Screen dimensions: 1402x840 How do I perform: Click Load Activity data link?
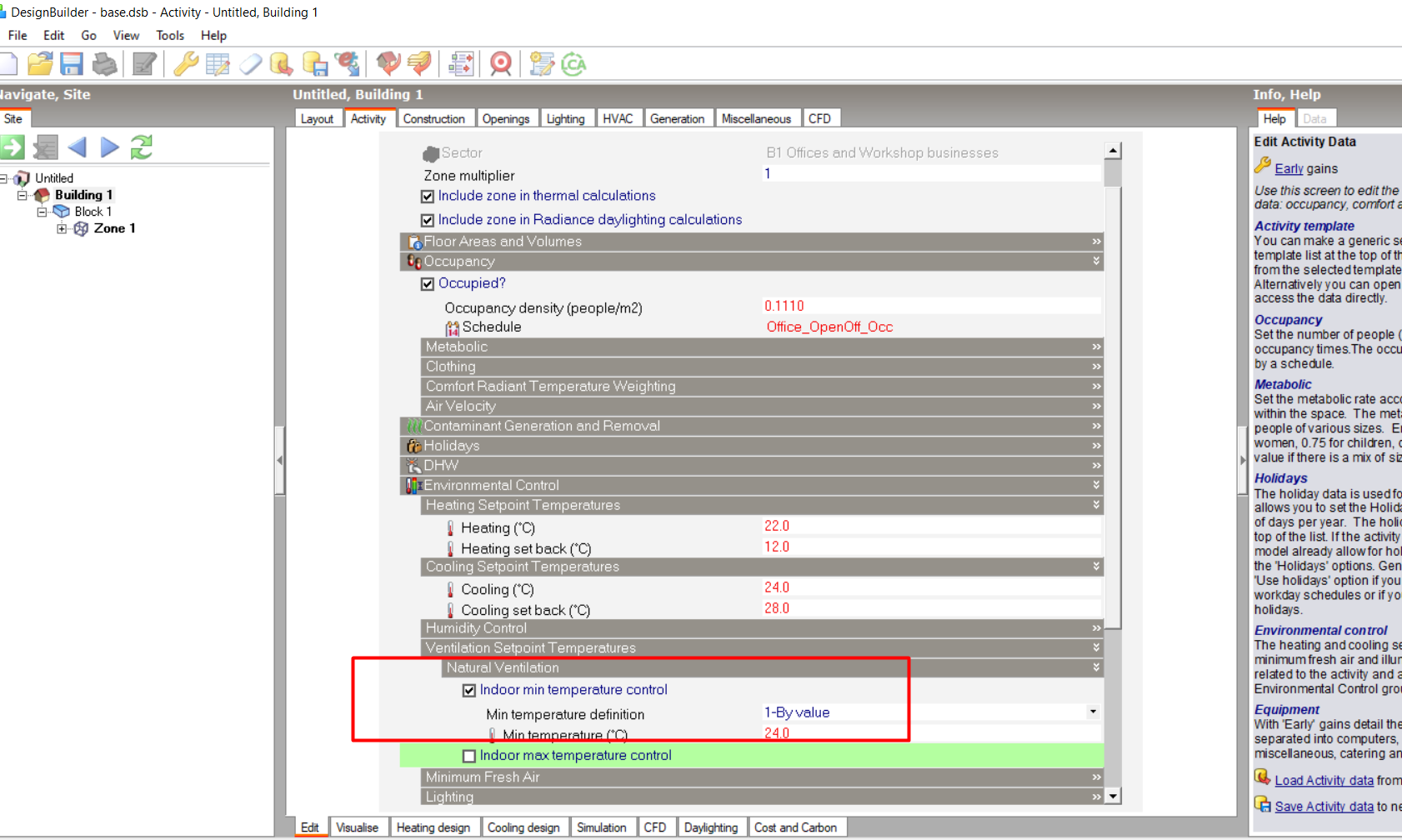pos(1324,780)
